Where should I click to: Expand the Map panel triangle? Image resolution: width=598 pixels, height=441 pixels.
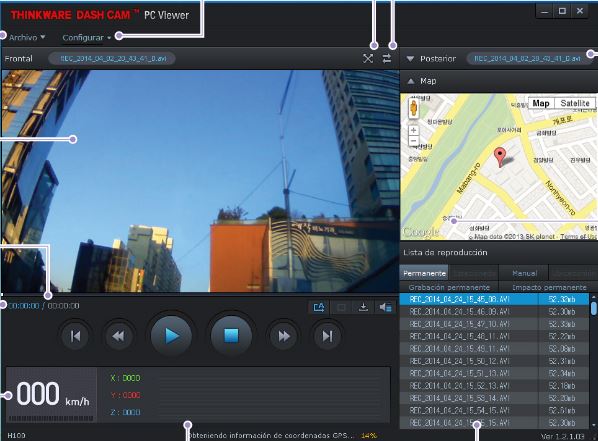click(411, 81)
